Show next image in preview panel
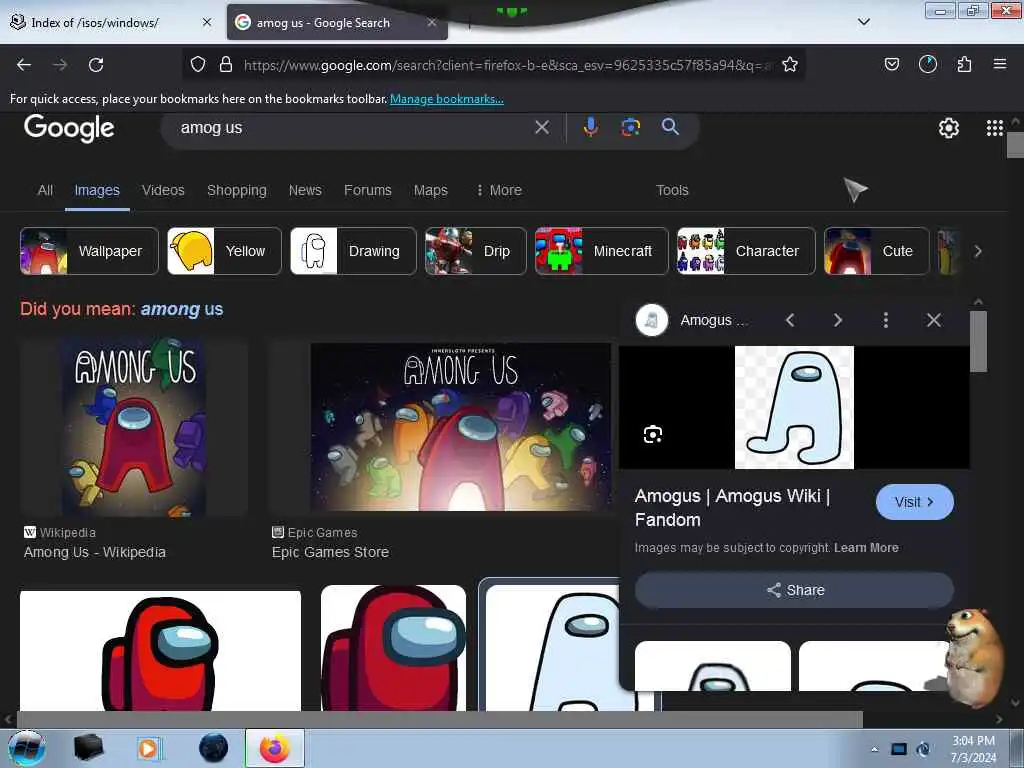 click(838, 320)
